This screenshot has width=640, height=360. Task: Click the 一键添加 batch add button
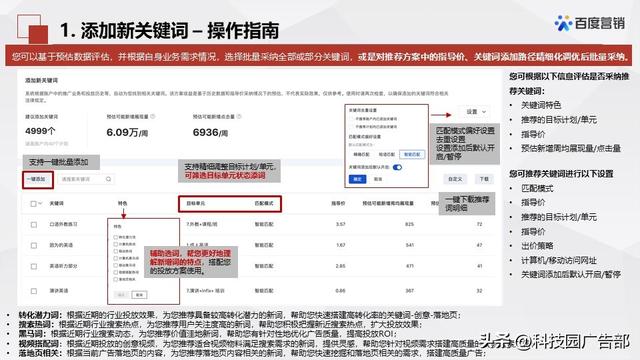tap(37, 179)
